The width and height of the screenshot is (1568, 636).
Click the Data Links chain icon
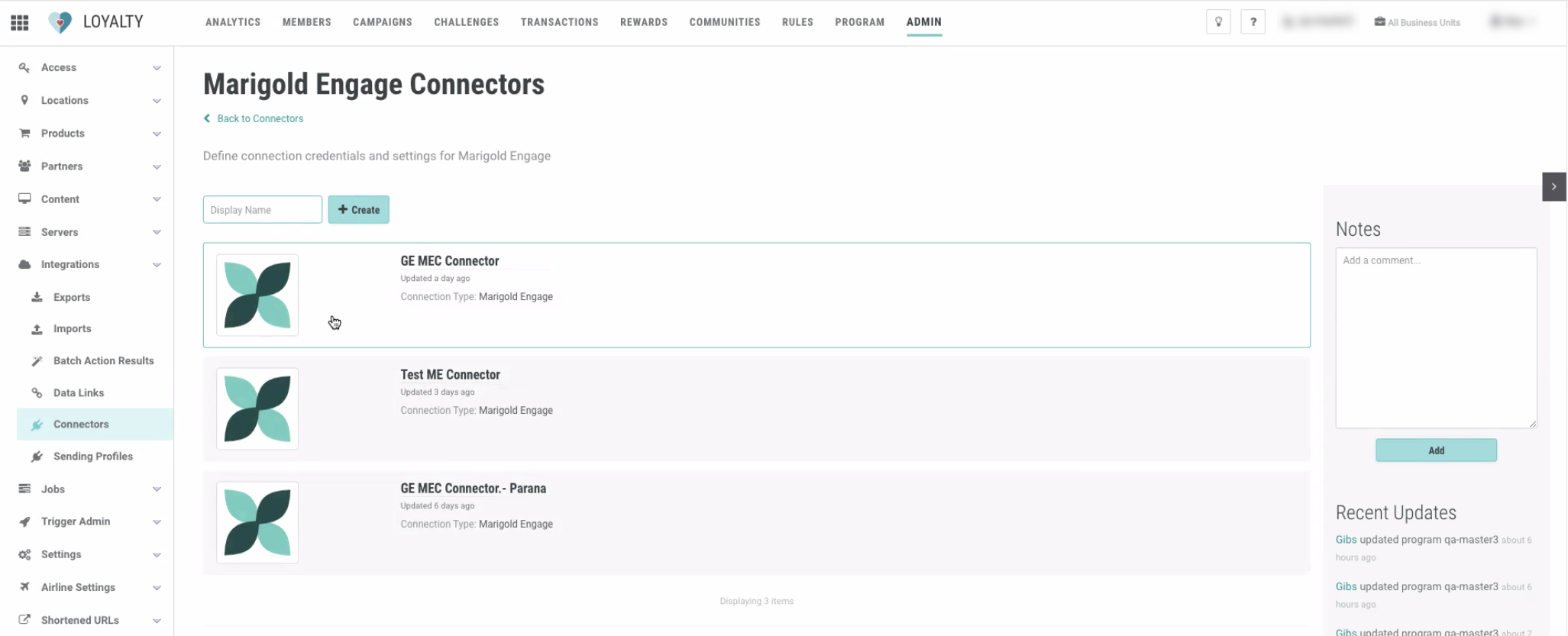tap(37, 392)
